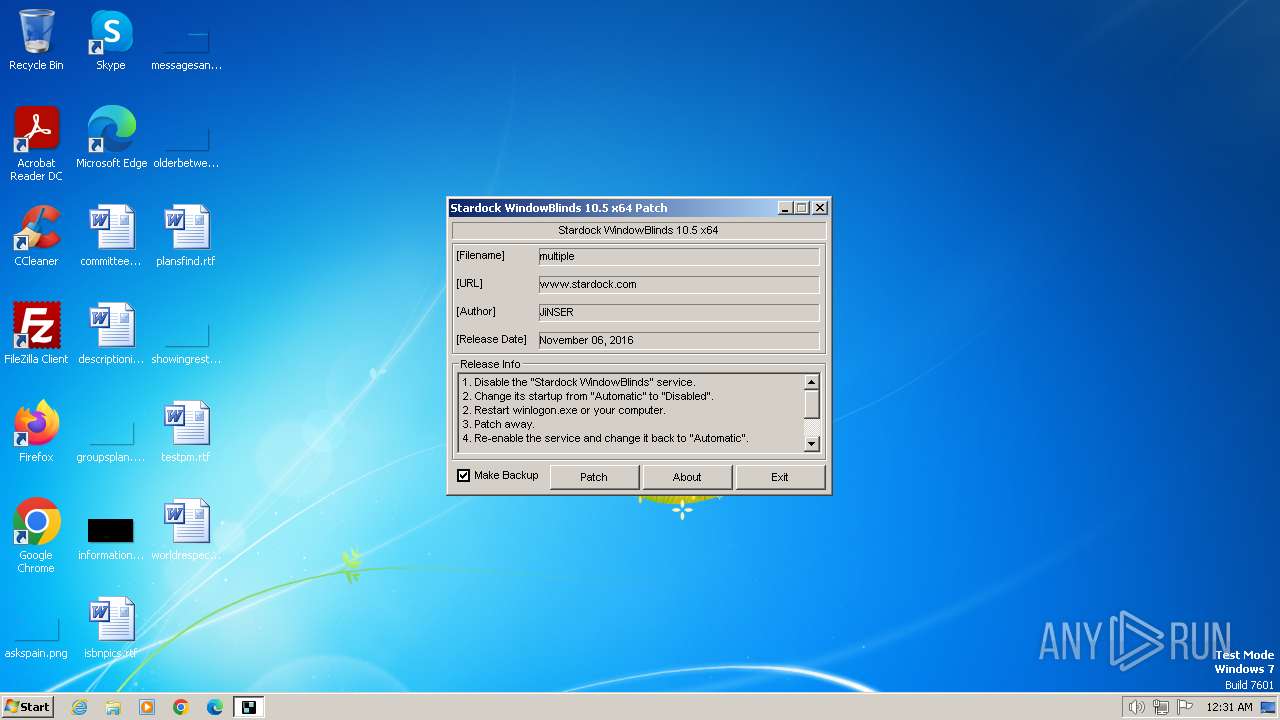Close the Stardock WindowBlinds Patch window

(820, 208)
